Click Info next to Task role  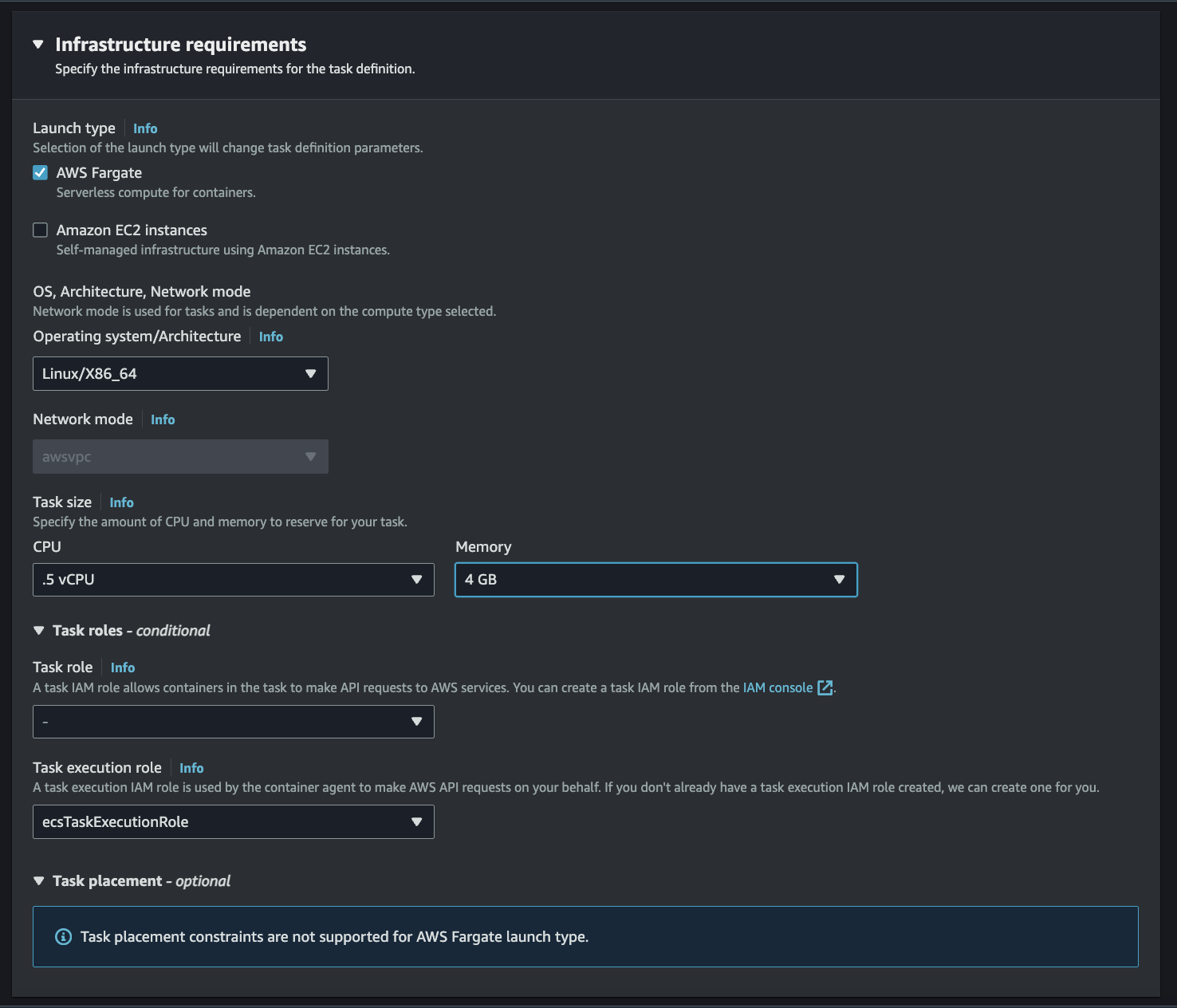coord(123,667)
